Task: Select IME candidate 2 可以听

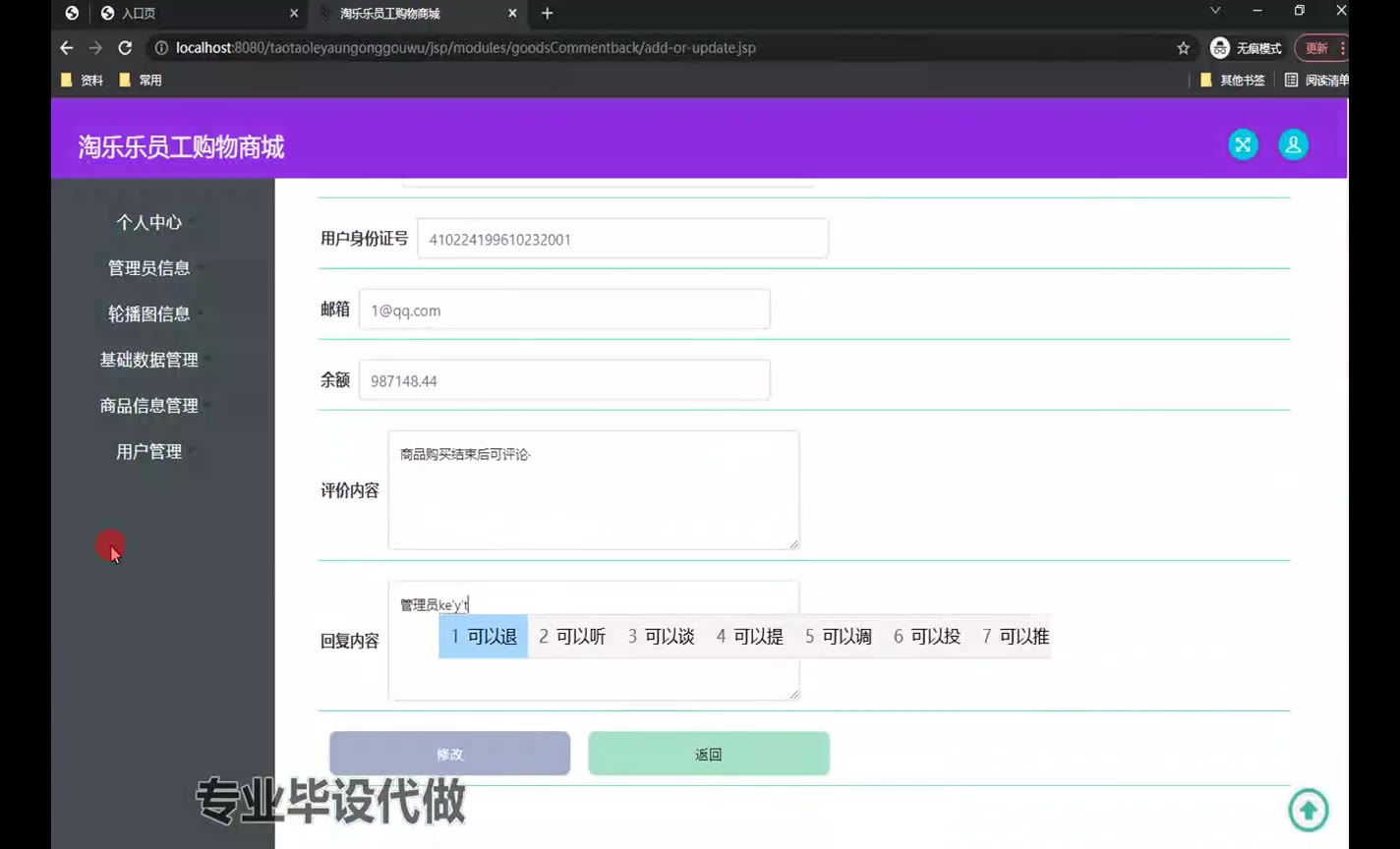Action: click(572, 637)
